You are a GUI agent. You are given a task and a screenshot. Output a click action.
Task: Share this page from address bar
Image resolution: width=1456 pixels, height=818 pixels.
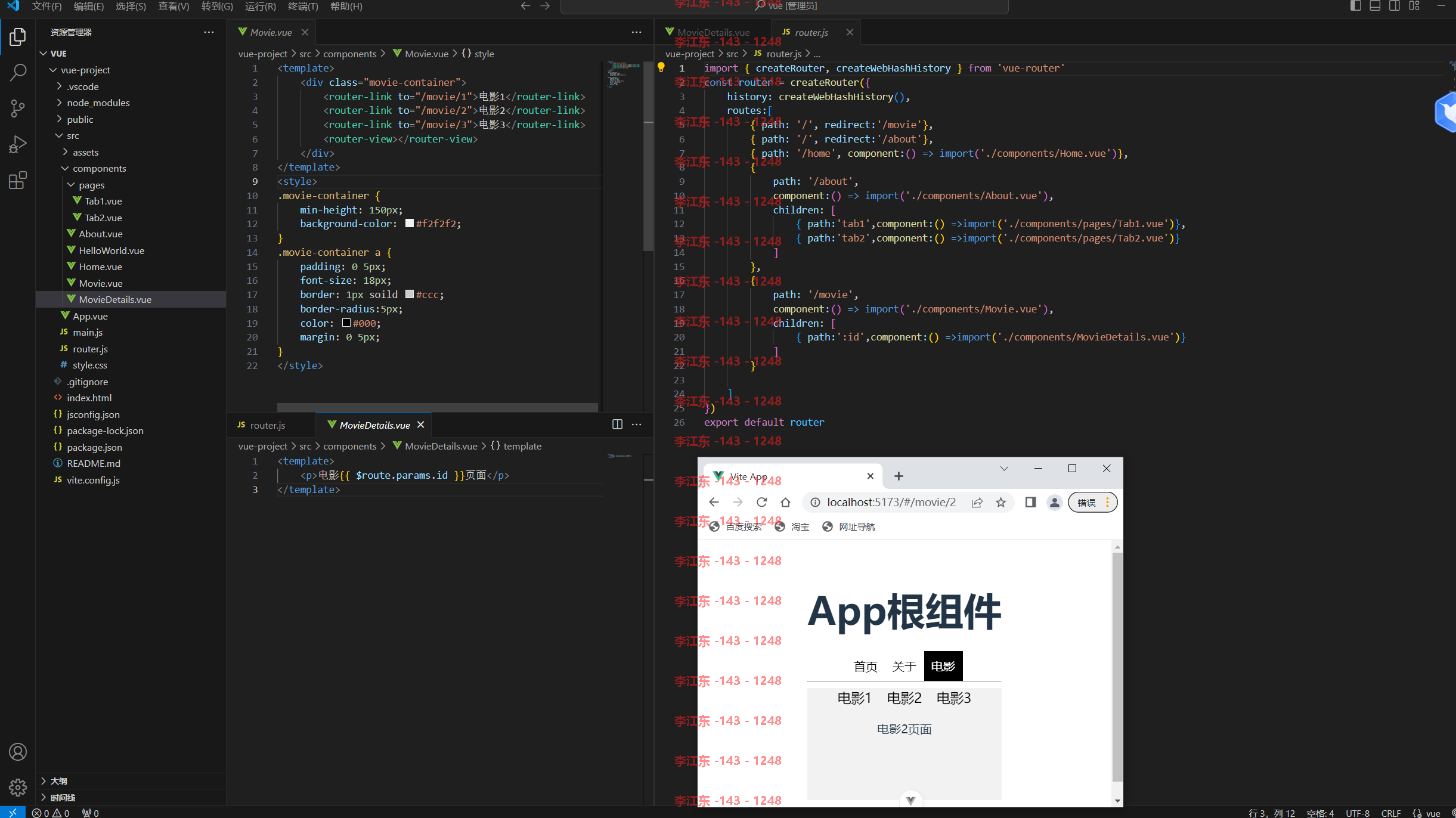coord(977,502)
